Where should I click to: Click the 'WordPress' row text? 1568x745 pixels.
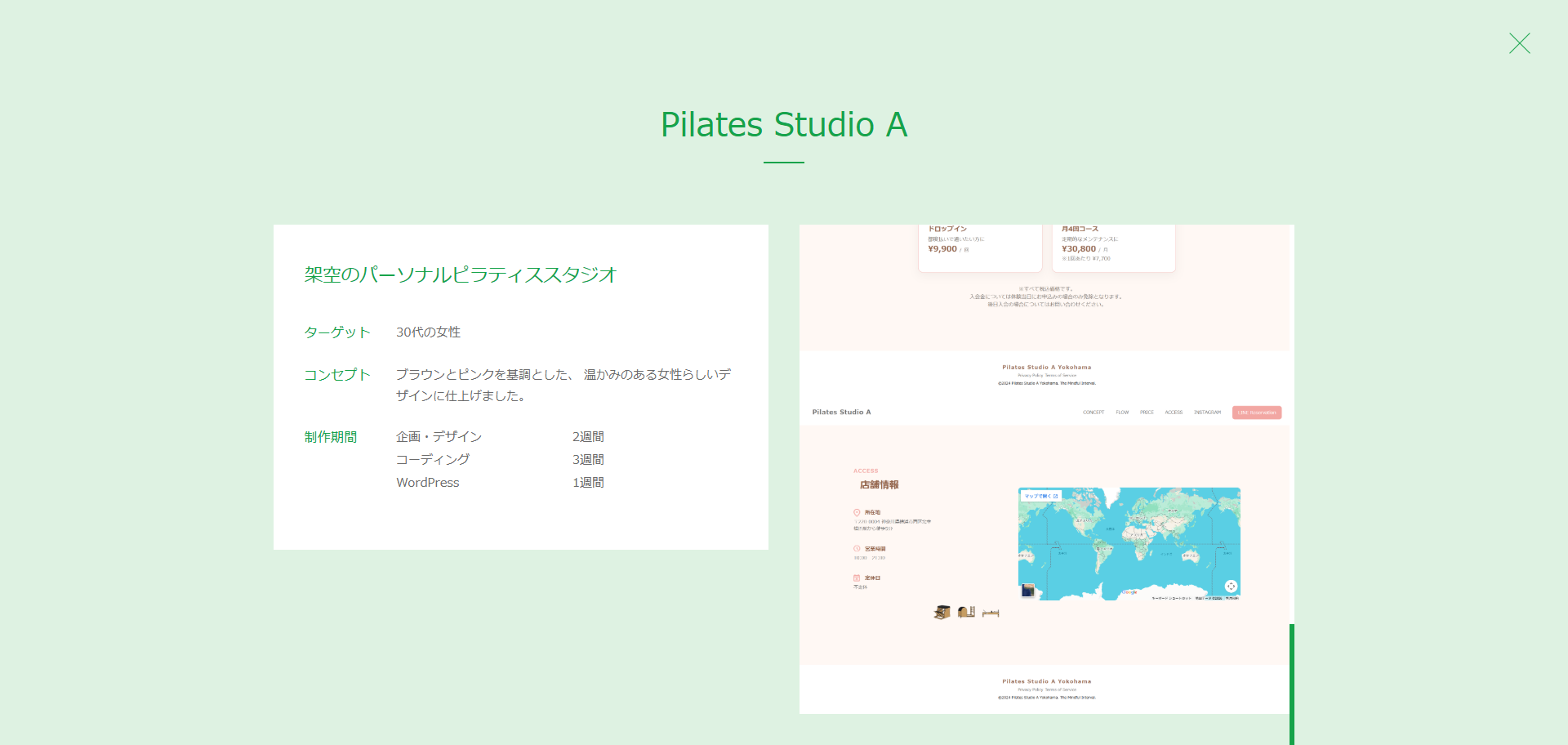[x=428, y=483]
